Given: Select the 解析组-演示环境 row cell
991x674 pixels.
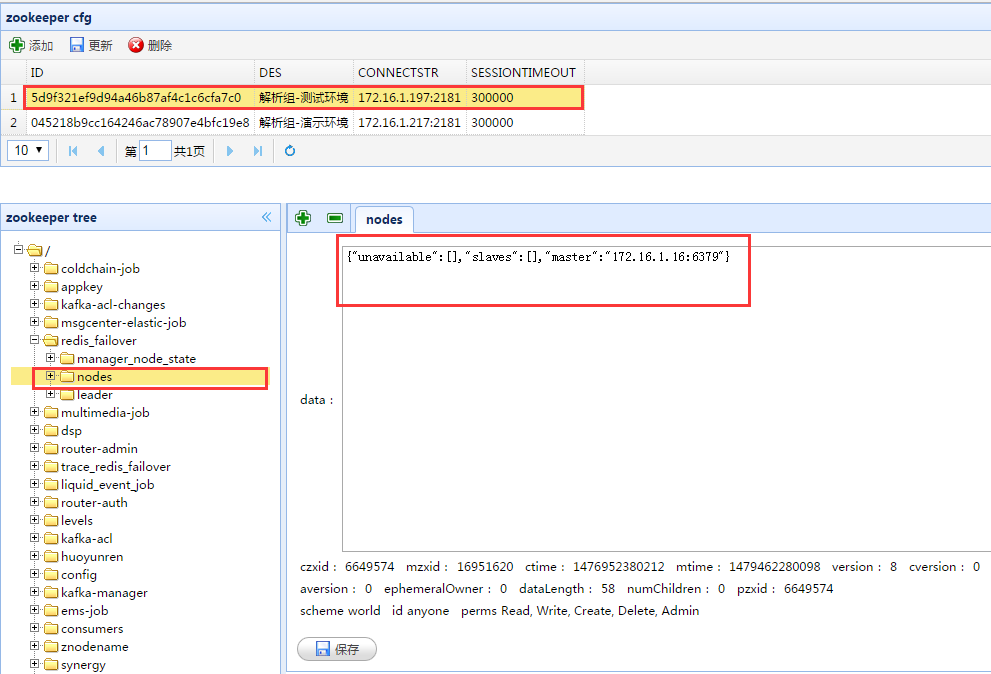Looking at the screenshot, I should [x=304, y=123].
